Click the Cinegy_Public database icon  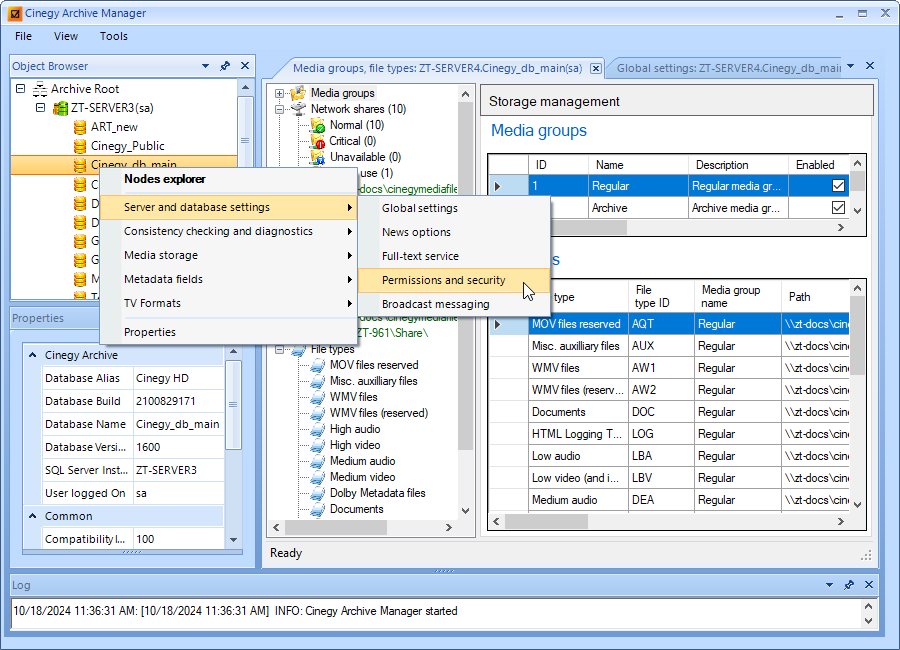[80, 146]
